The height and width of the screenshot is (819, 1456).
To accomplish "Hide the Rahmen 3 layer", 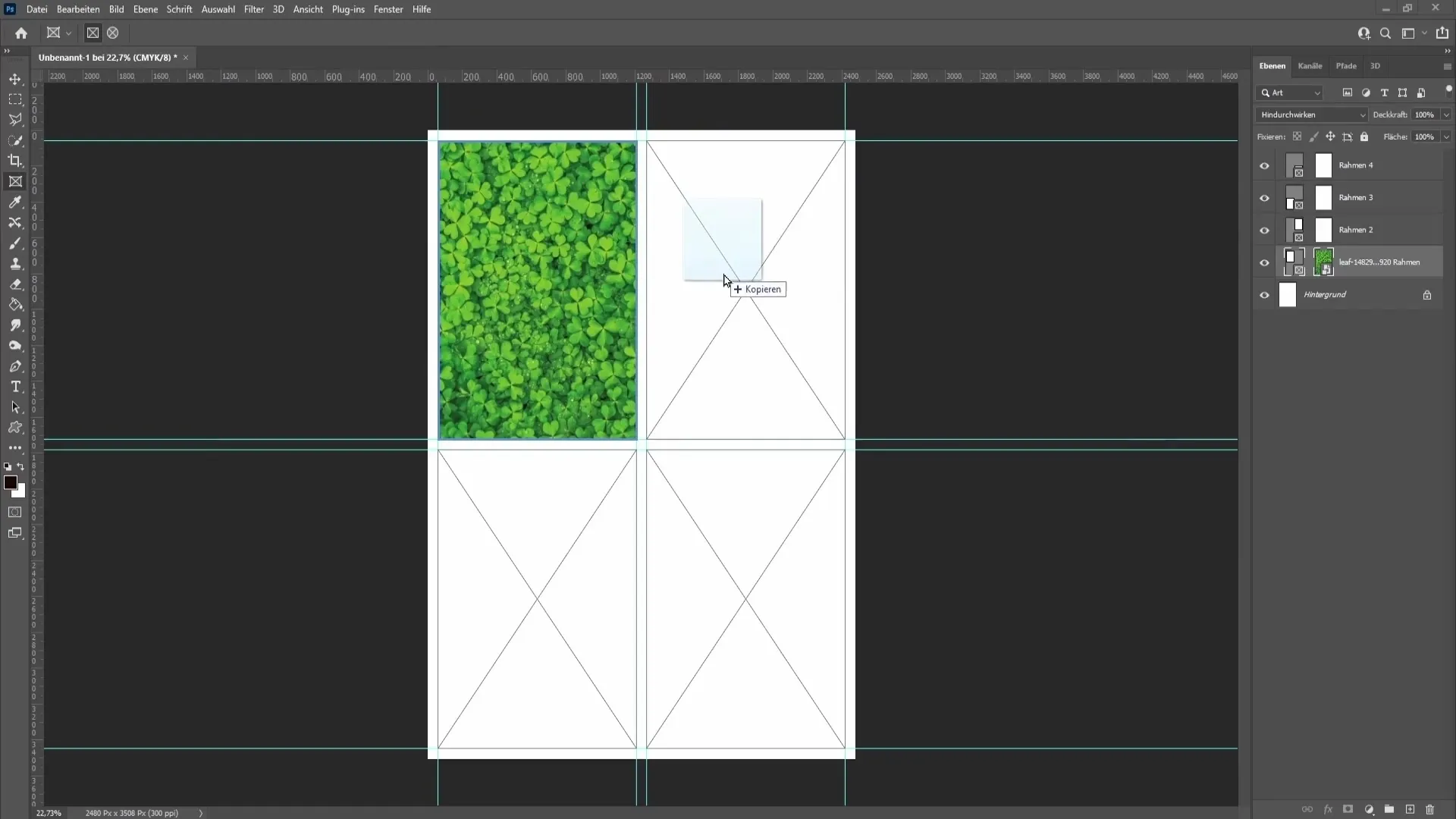I will [x=1264, y=199].
